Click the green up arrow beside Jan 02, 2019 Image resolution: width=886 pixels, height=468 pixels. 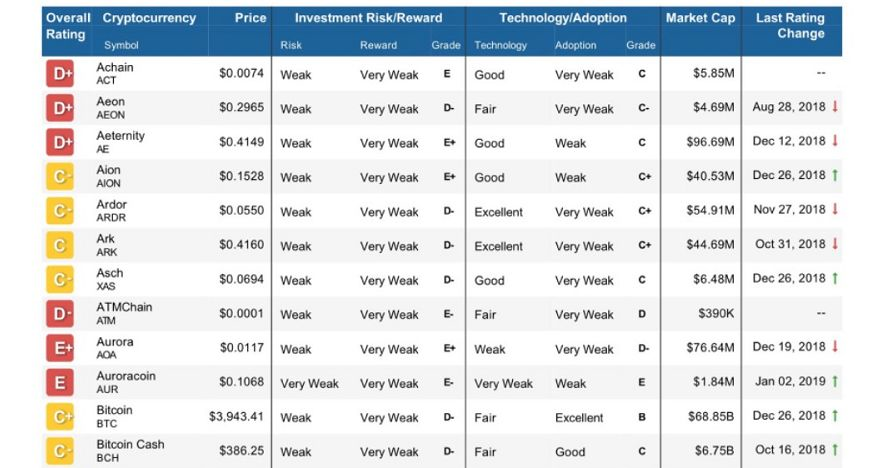(835, 382)
